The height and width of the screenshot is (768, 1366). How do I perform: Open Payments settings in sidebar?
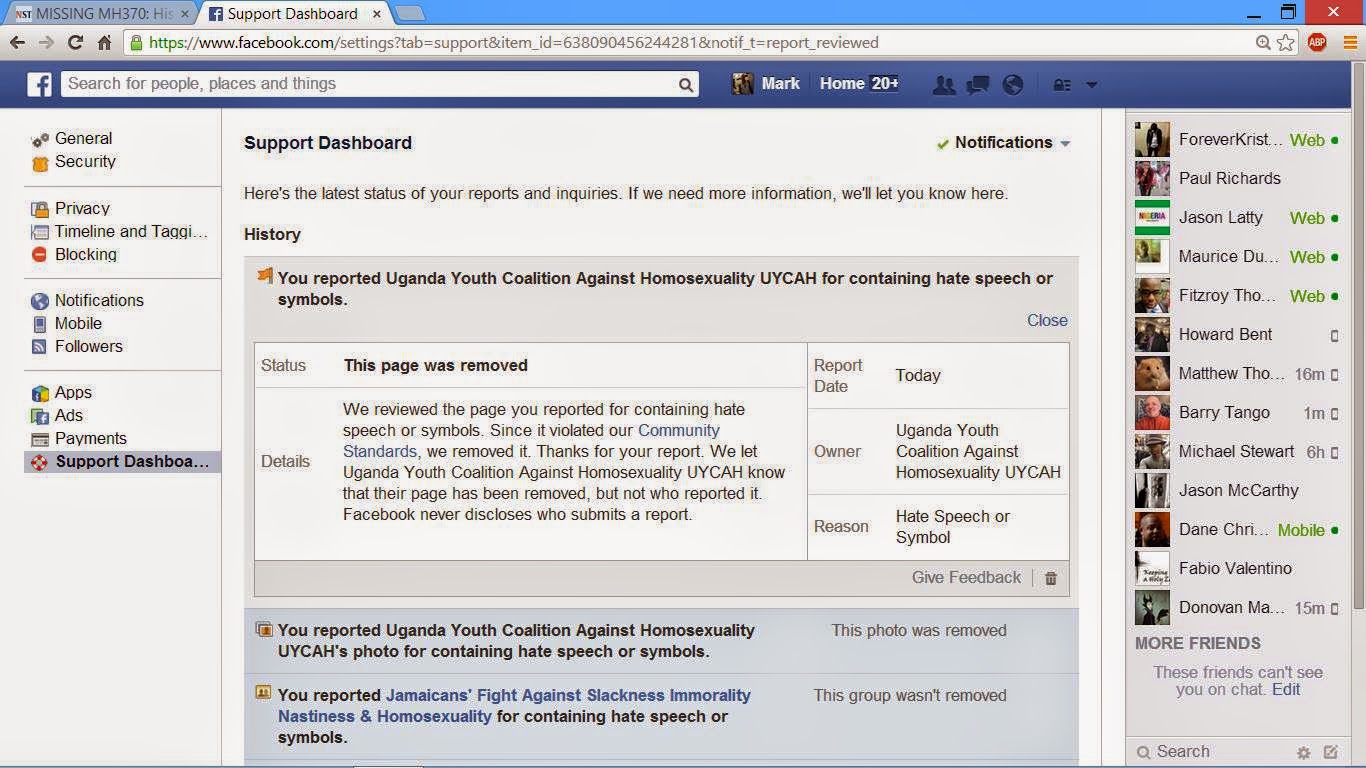click(91, 438)
